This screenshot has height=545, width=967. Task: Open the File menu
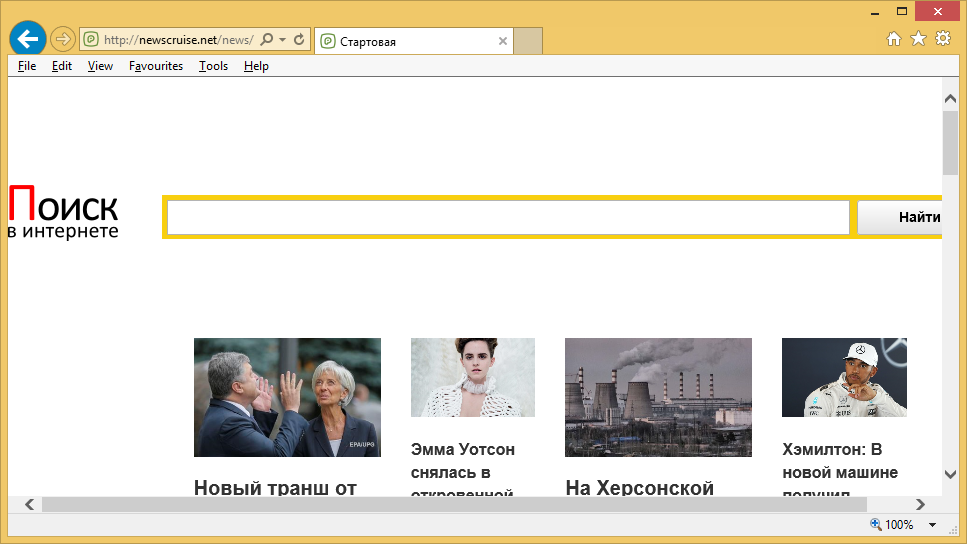(x=27, y=66)
